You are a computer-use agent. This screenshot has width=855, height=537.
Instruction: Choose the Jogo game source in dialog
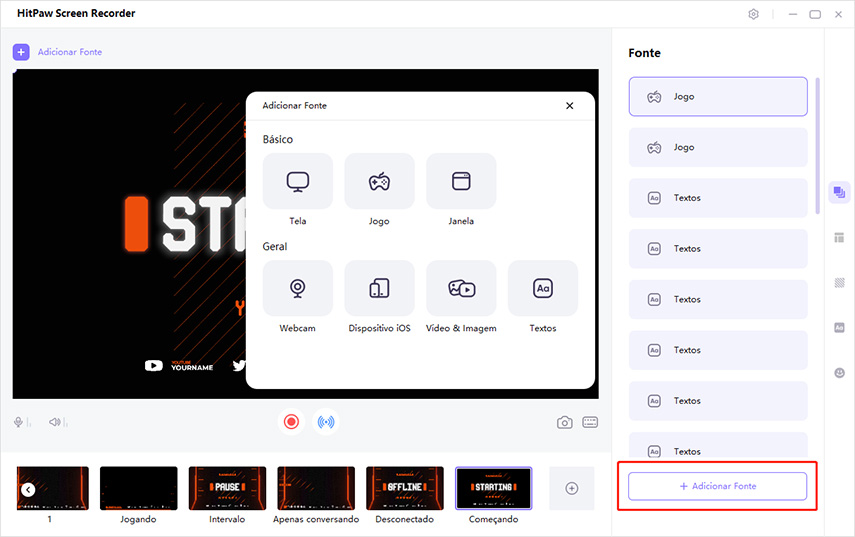[x=380, y=181]
